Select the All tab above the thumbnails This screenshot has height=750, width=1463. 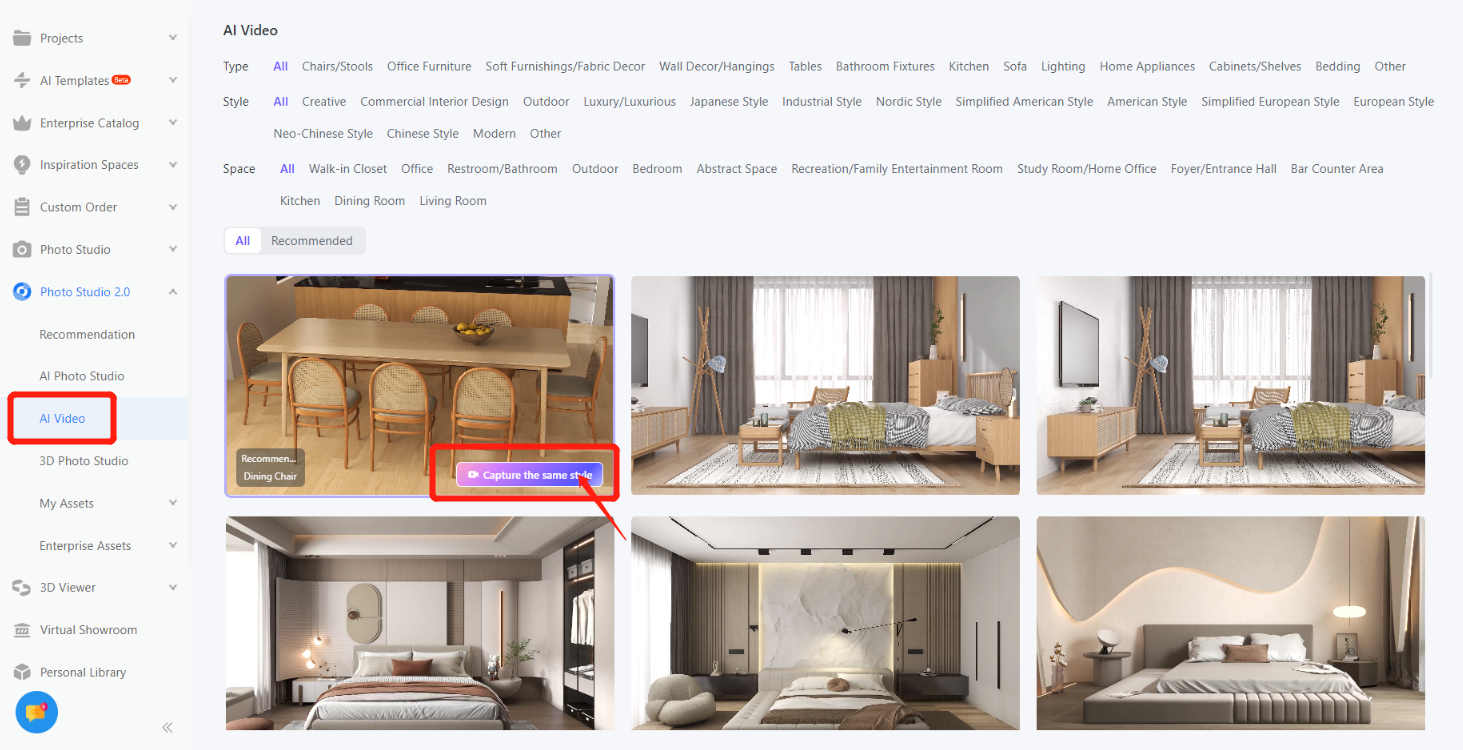click(x=243, y=241)
